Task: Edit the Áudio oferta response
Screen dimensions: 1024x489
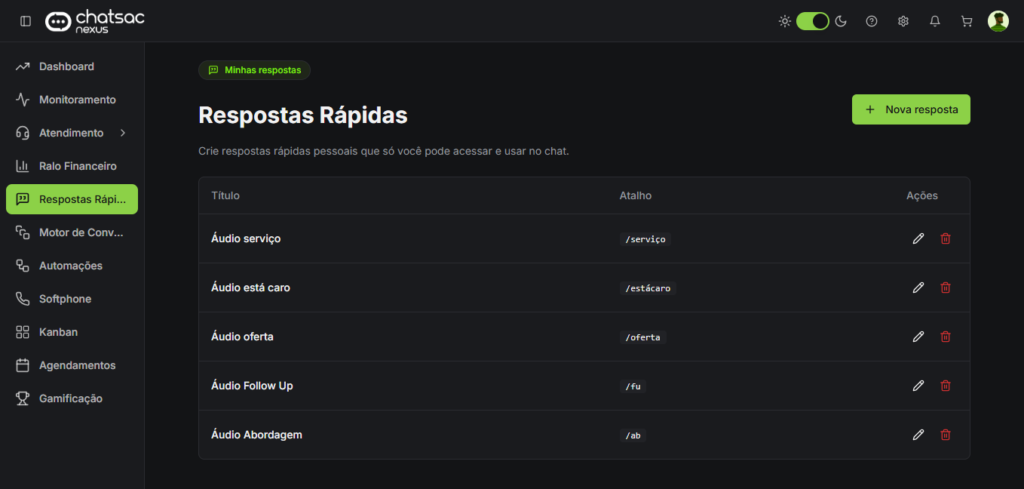Action: pyautogui.click(x=918, y=337)
